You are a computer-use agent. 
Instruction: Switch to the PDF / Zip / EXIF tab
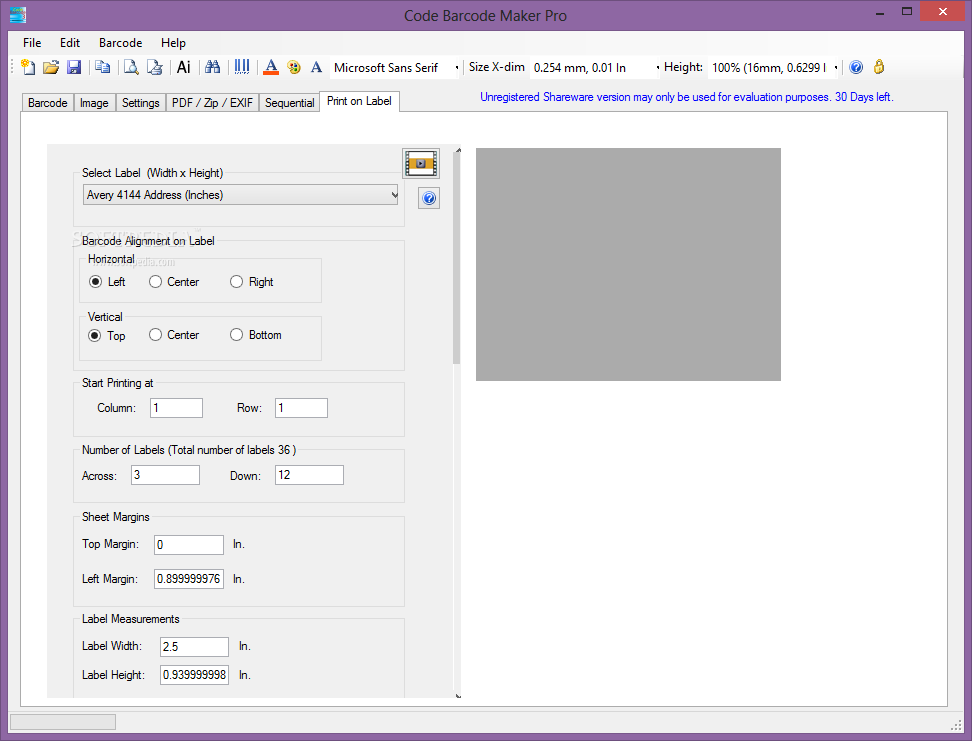(x=213, y=103)
